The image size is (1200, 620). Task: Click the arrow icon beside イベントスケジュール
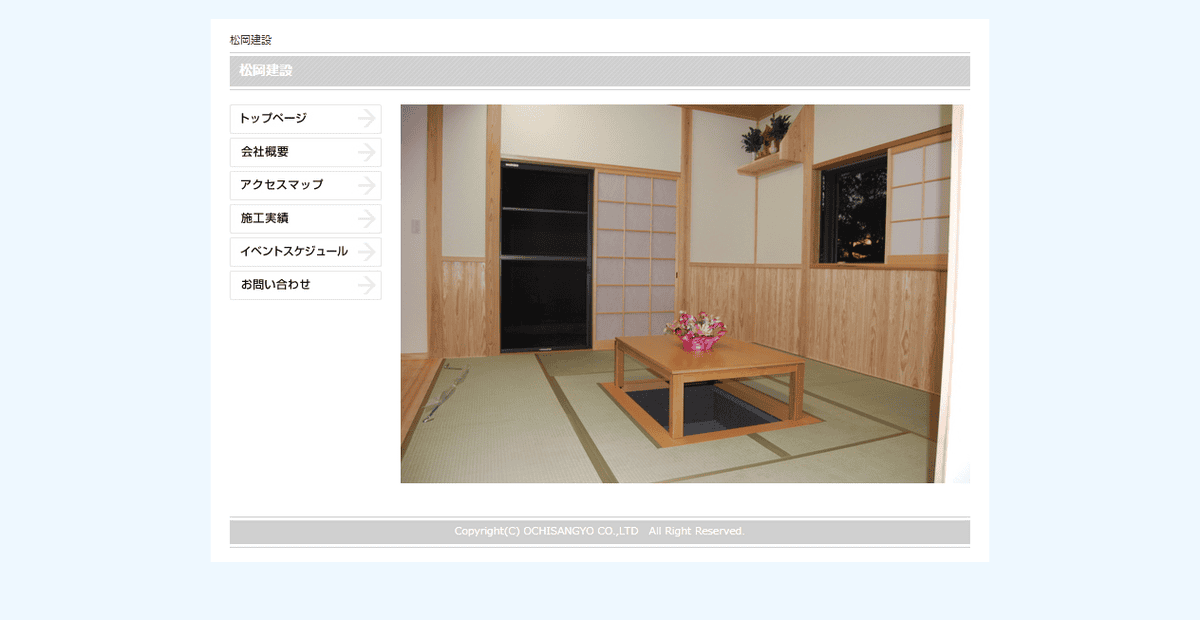(x=367, y=252)
